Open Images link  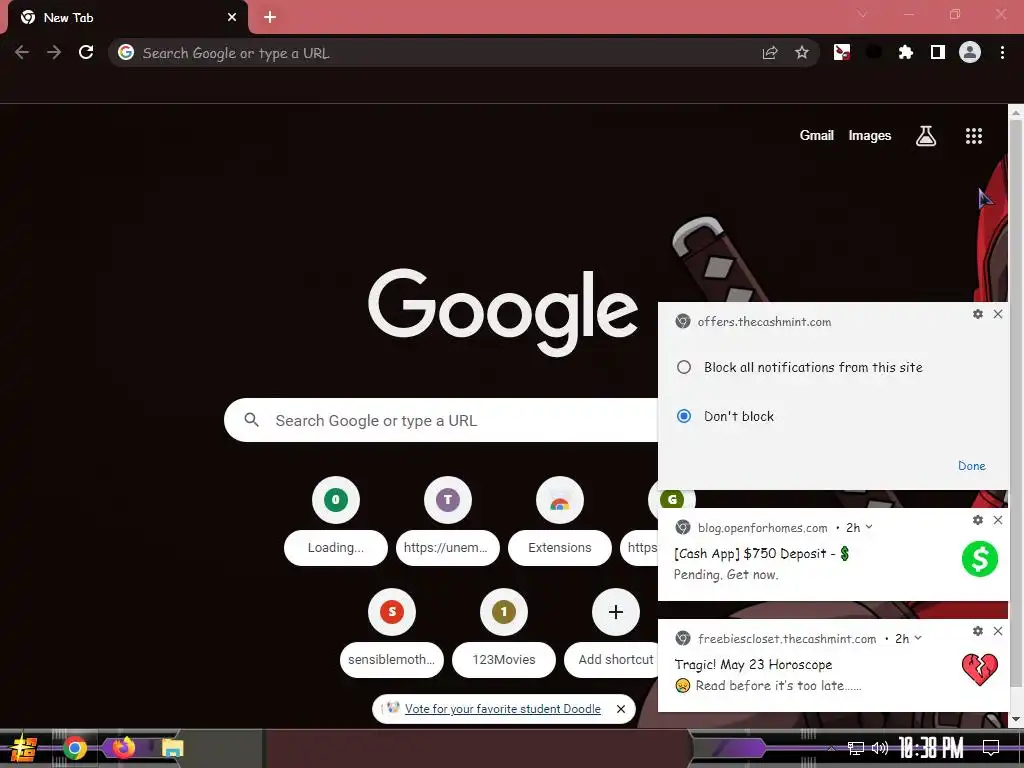coord(869,135)
